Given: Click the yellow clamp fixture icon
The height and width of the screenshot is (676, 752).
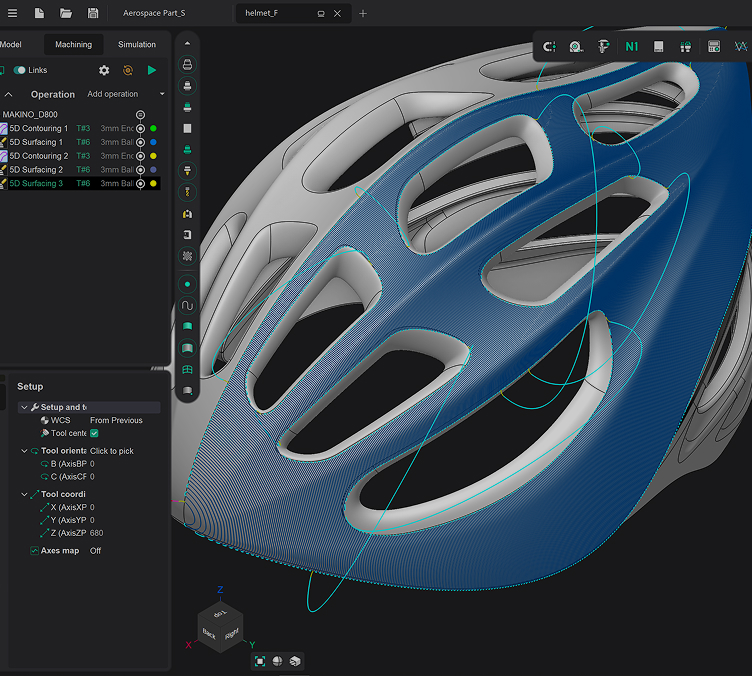Looking at the screenshot, I should click(x=188, y=214).
